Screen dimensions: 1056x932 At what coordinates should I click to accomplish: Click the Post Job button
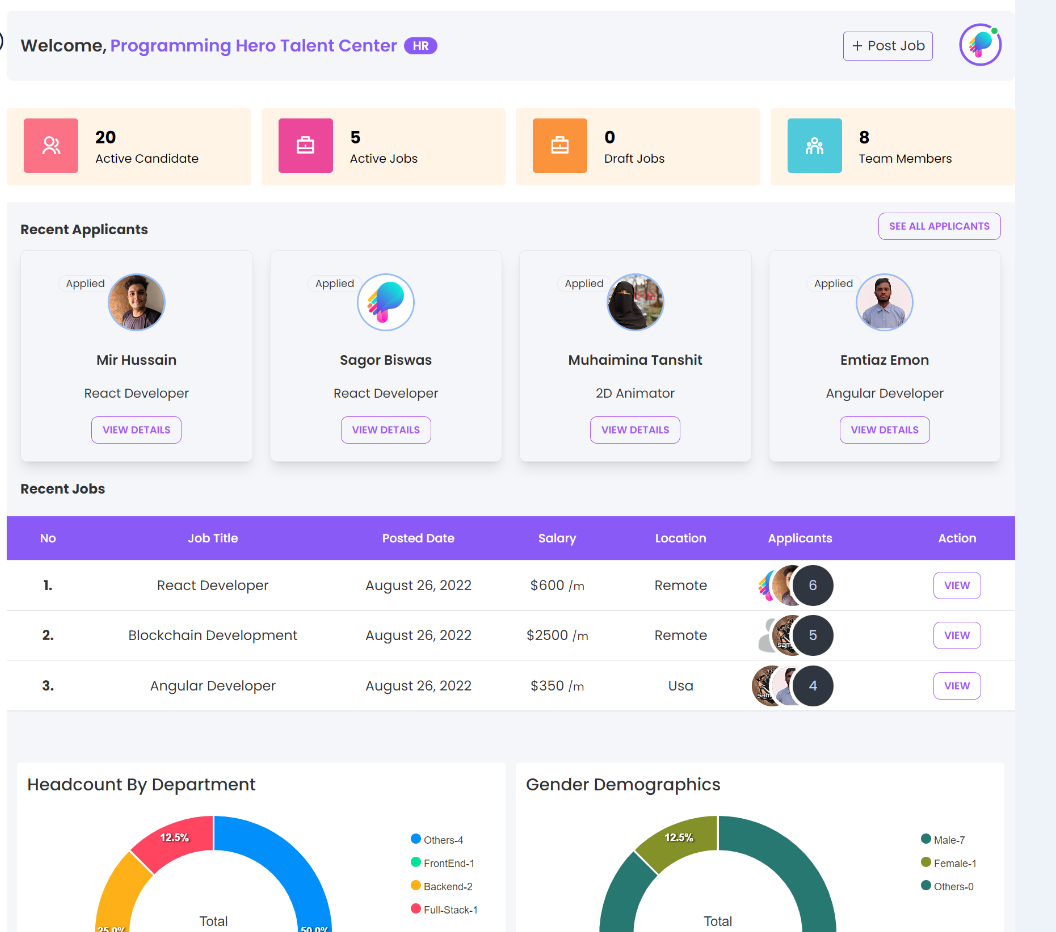tap(887, 46)
